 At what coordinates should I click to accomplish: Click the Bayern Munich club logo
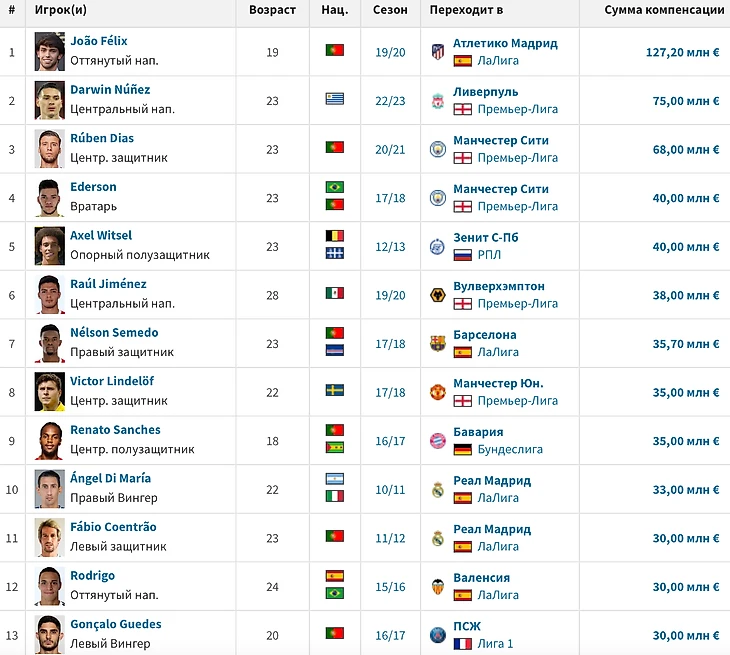coord(438,441)
